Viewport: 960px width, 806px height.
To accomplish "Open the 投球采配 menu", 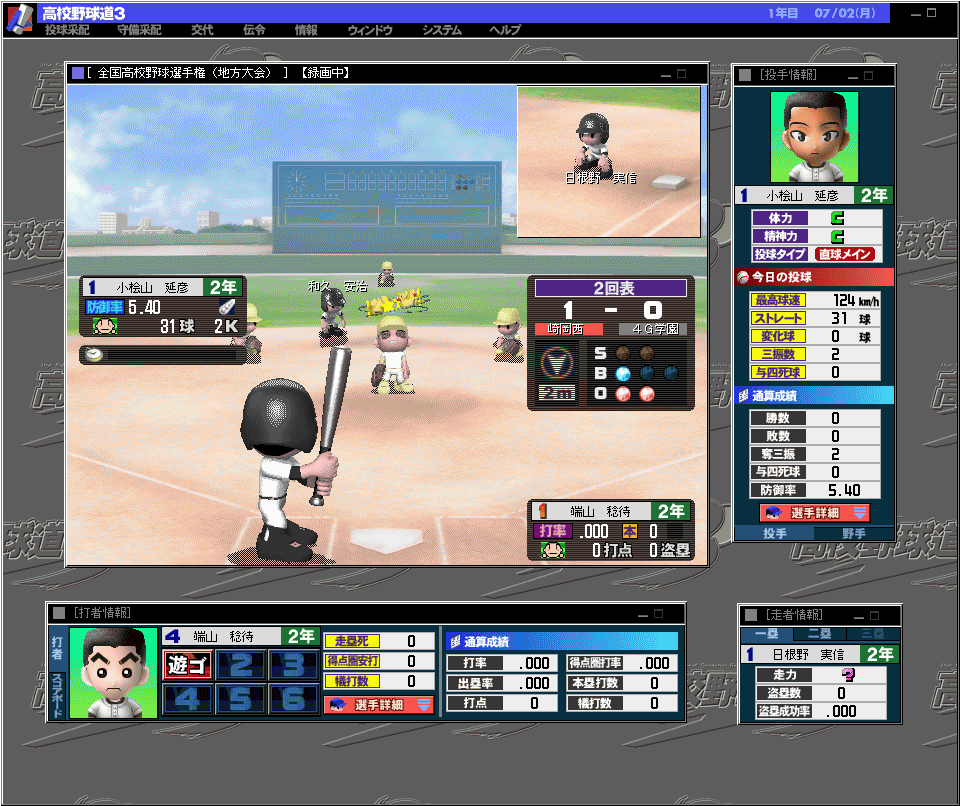I will tap(67, 30).
